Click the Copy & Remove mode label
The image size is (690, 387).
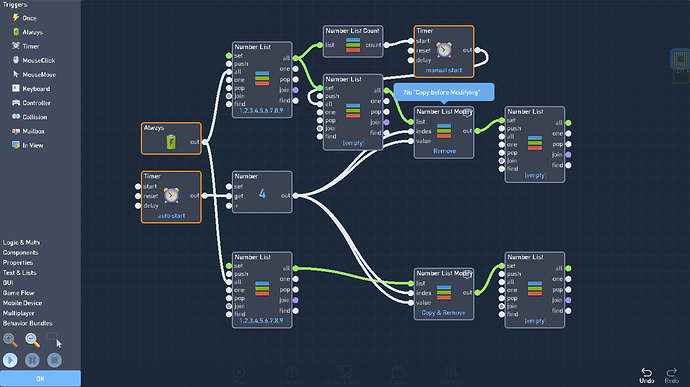pos(444,313)
